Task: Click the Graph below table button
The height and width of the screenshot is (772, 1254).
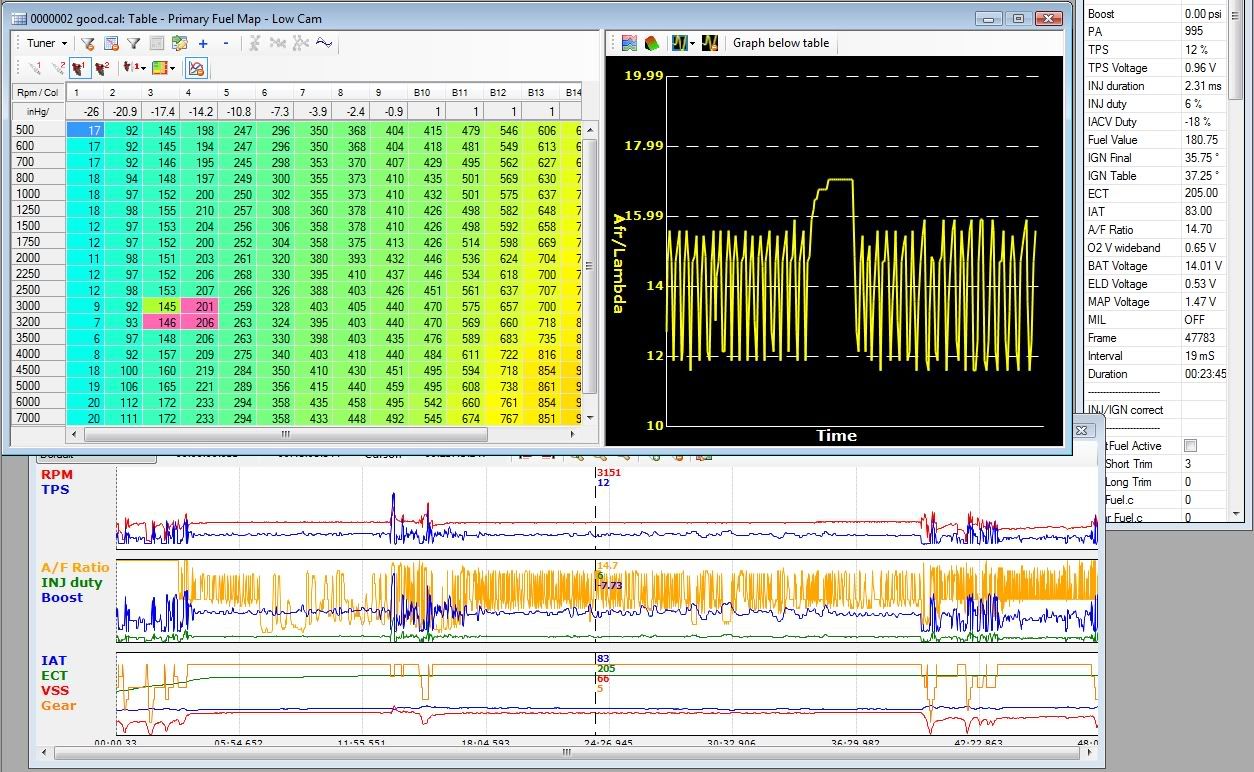Action: tap(781, 43)
